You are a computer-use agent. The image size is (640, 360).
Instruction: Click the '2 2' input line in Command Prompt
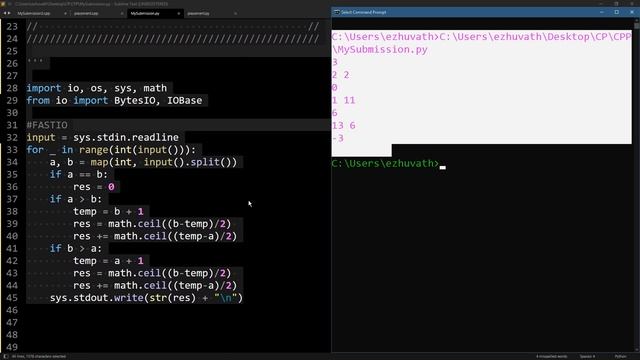340,75
